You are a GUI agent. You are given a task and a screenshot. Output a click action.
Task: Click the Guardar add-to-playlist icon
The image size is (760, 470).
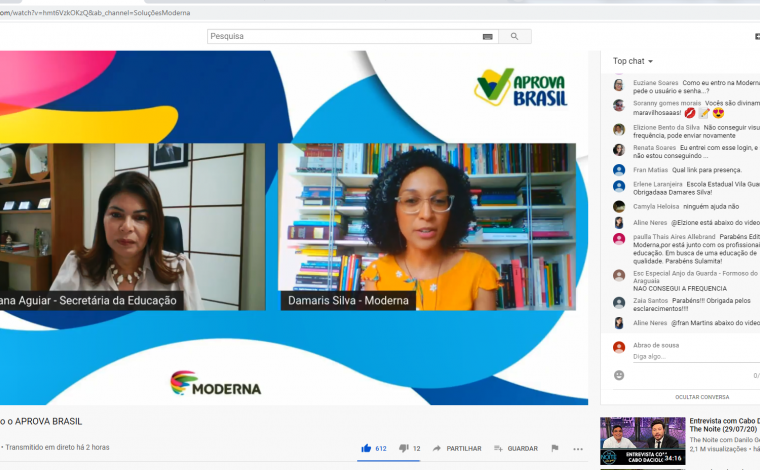[x=498, y=448]
